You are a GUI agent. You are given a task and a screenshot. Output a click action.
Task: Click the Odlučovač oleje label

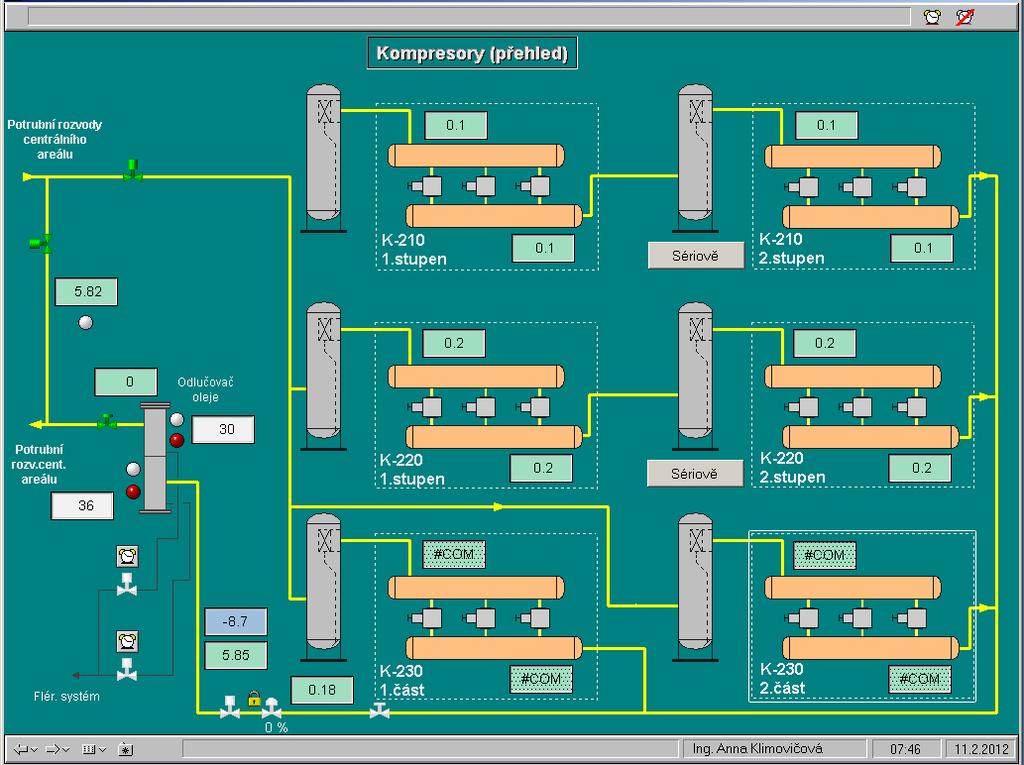click(206, 389)
